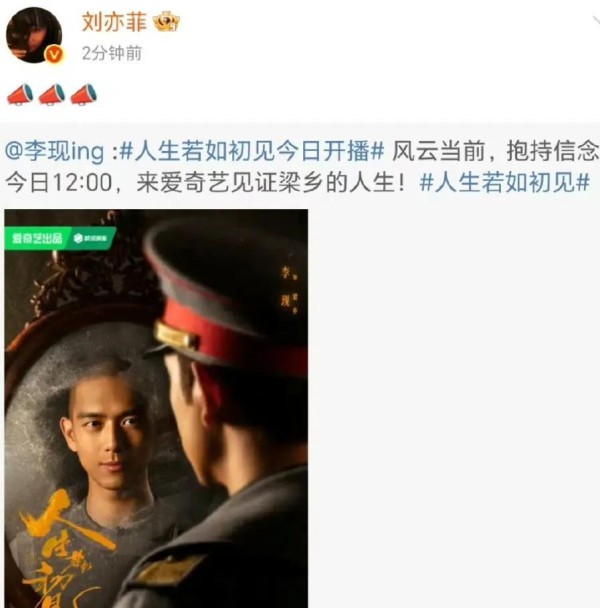Viewport: 600px width, 608px height.
Task: Open the 刘亦菲 username profile link
Action: (114, 21)
